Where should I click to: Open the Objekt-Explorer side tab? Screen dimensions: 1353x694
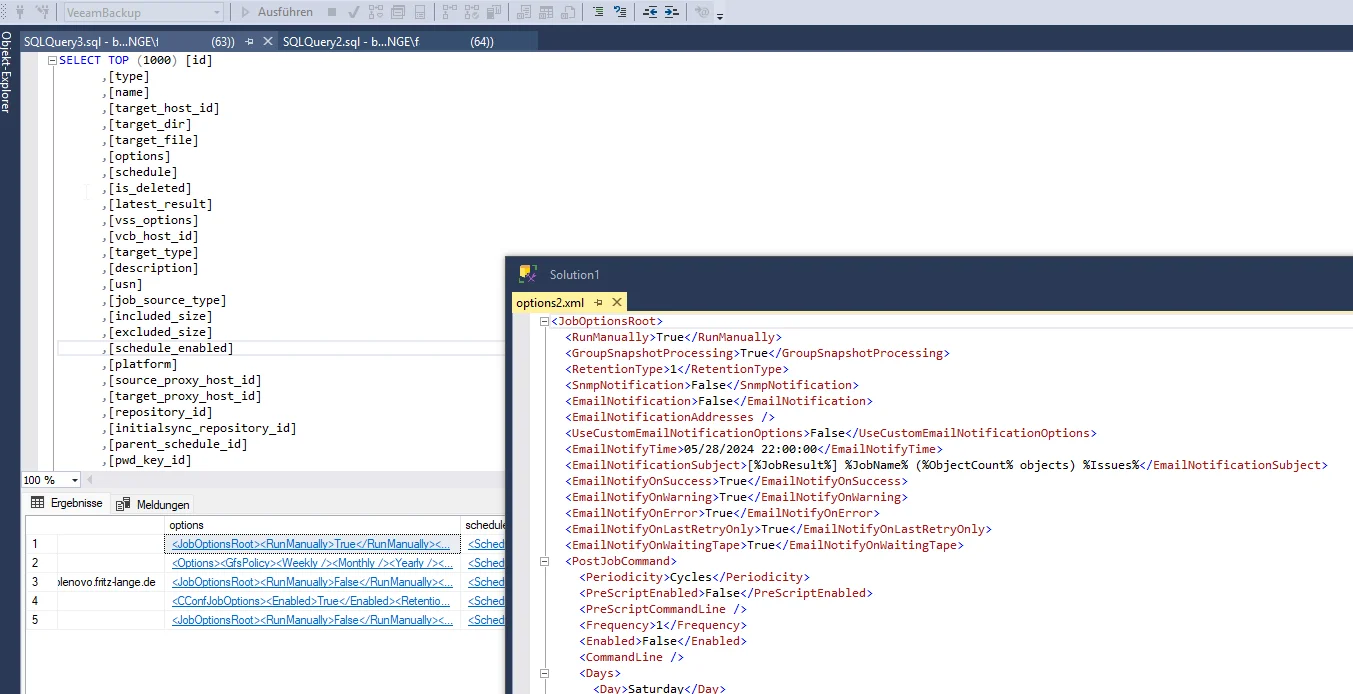point(6,72)
